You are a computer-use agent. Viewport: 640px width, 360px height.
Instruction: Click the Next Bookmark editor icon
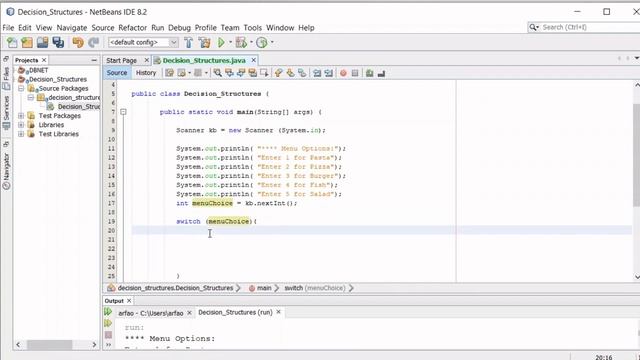[291, 73]
